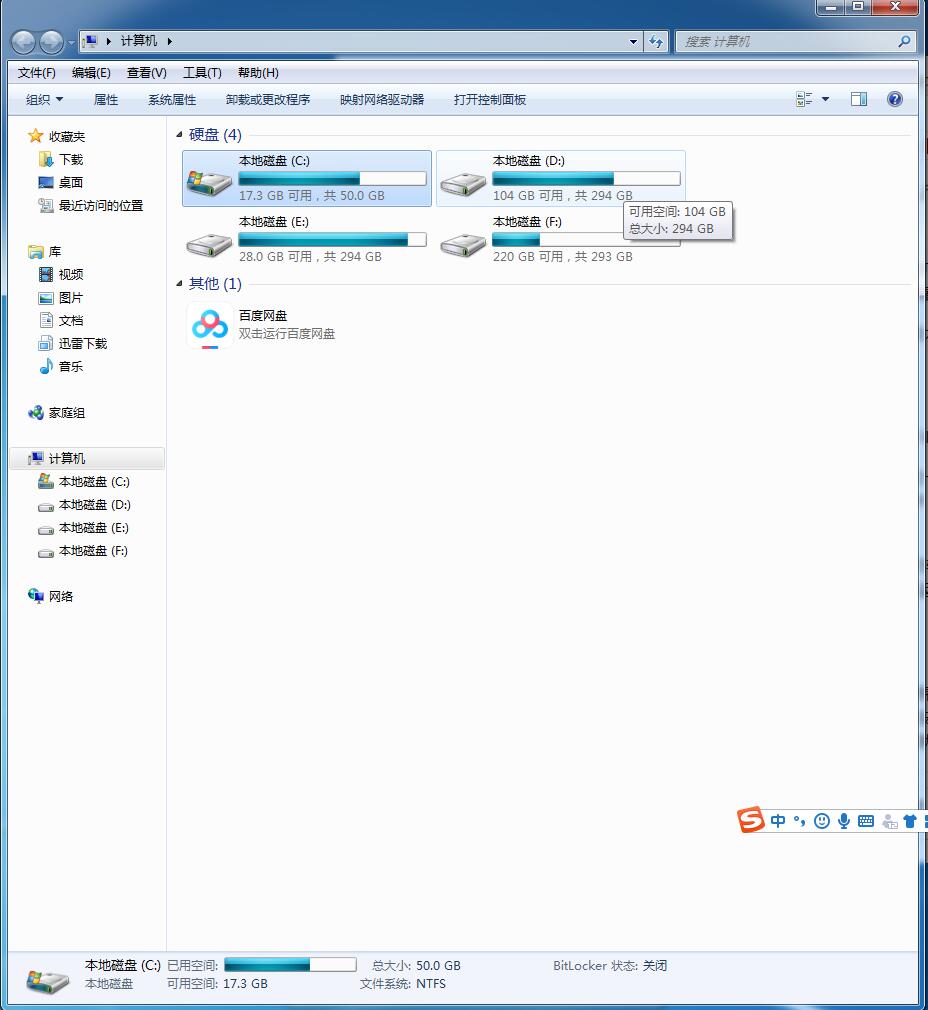Click the back navigation arrow

[x=23, y=42]
